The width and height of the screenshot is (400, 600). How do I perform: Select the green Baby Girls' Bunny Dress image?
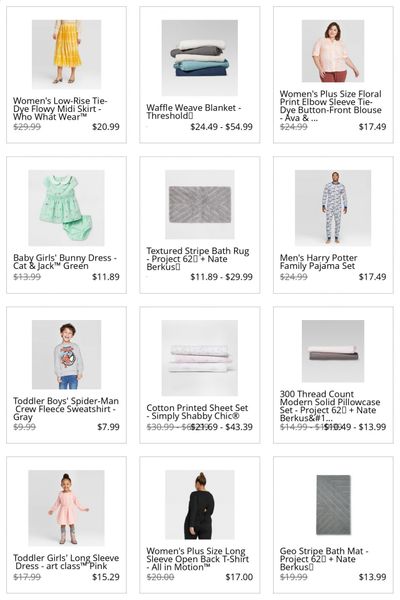[x=66, y=208]
